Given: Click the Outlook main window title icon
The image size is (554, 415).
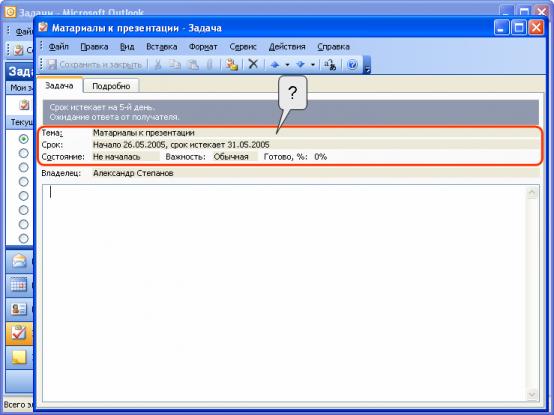Looking at the screenshot, I should pos(10,12).
